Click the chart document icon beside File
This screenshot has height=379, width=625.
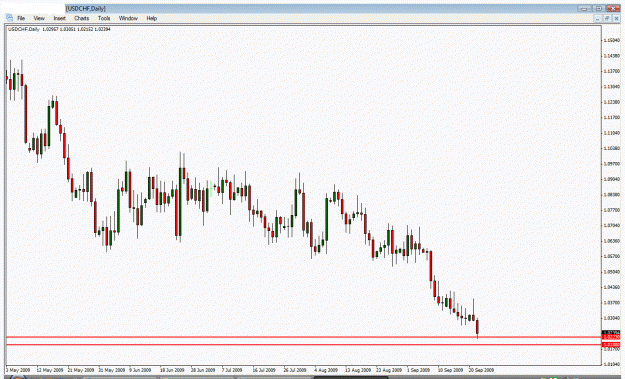(x=9, y=18)
